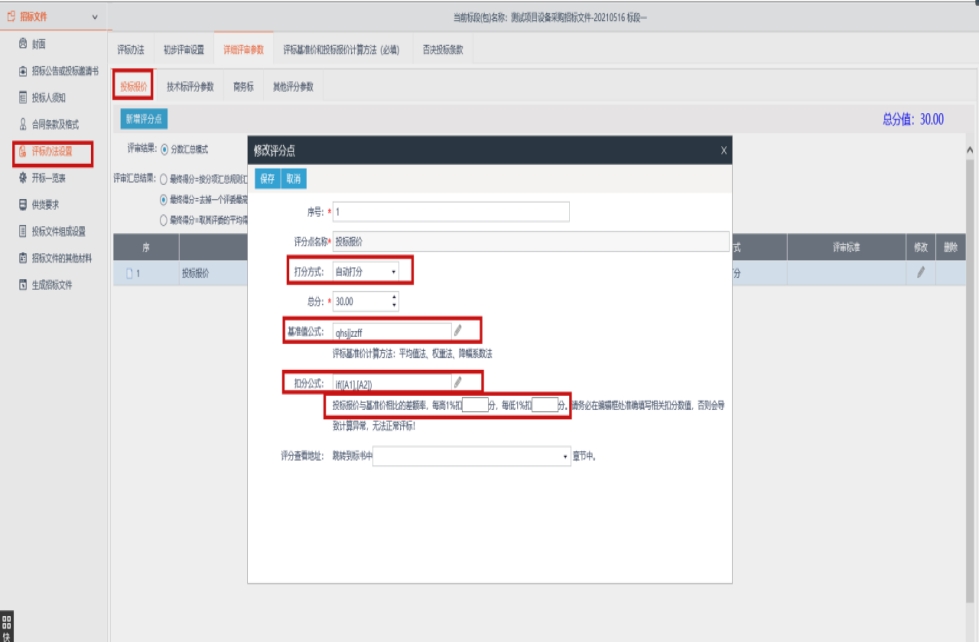
Task: Increase 总分 value with up stepper arrow
Action: 394,296
